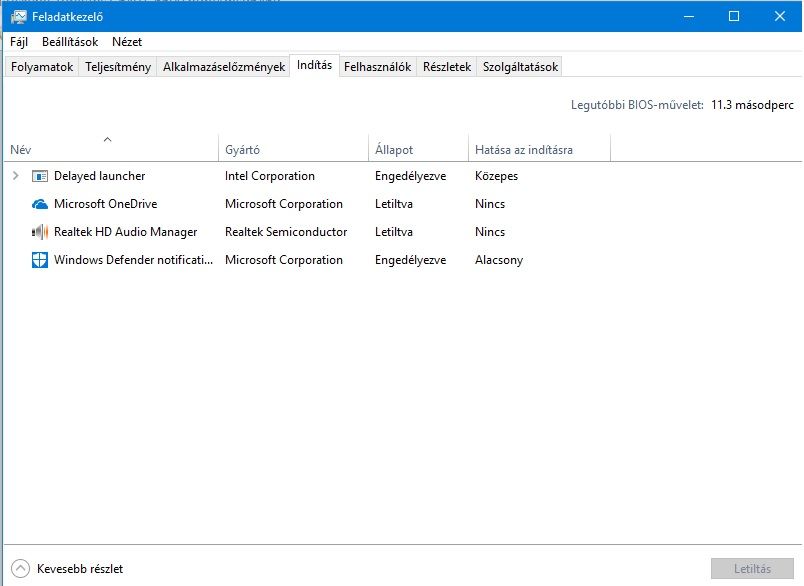Click Letiltva in the Realtek row
The width and height of the screenshot is (804, 586).
(x=394, y=232)
